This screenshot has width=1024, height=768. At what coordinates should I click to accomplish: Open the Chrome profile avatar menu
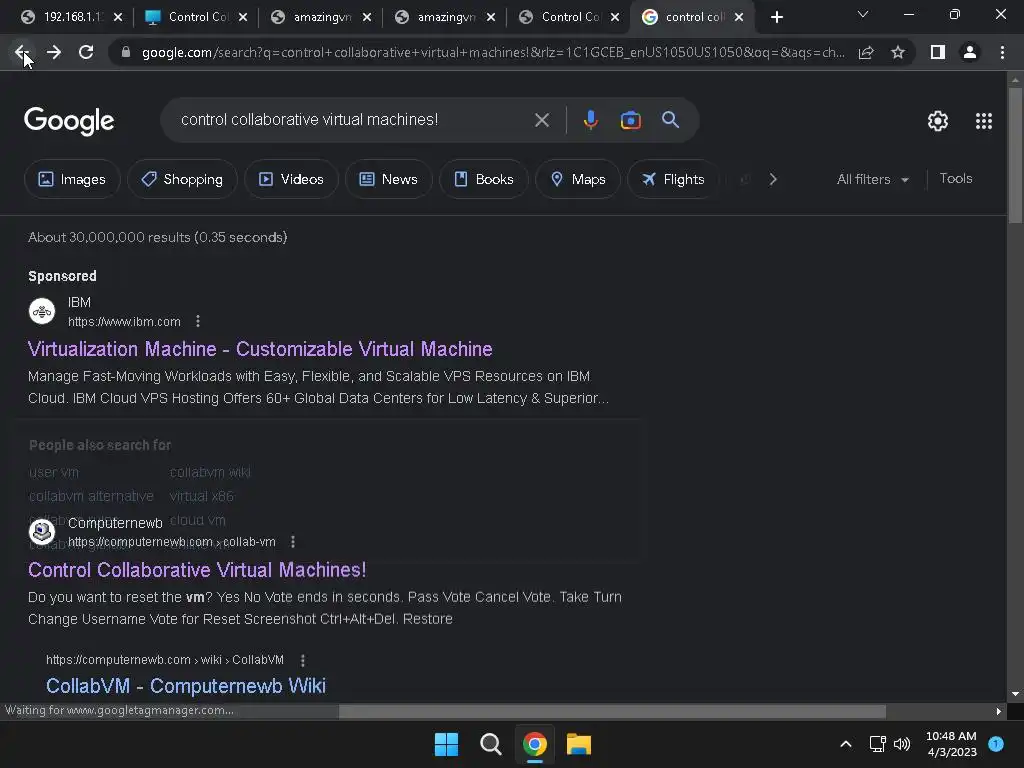coord(970,52)
